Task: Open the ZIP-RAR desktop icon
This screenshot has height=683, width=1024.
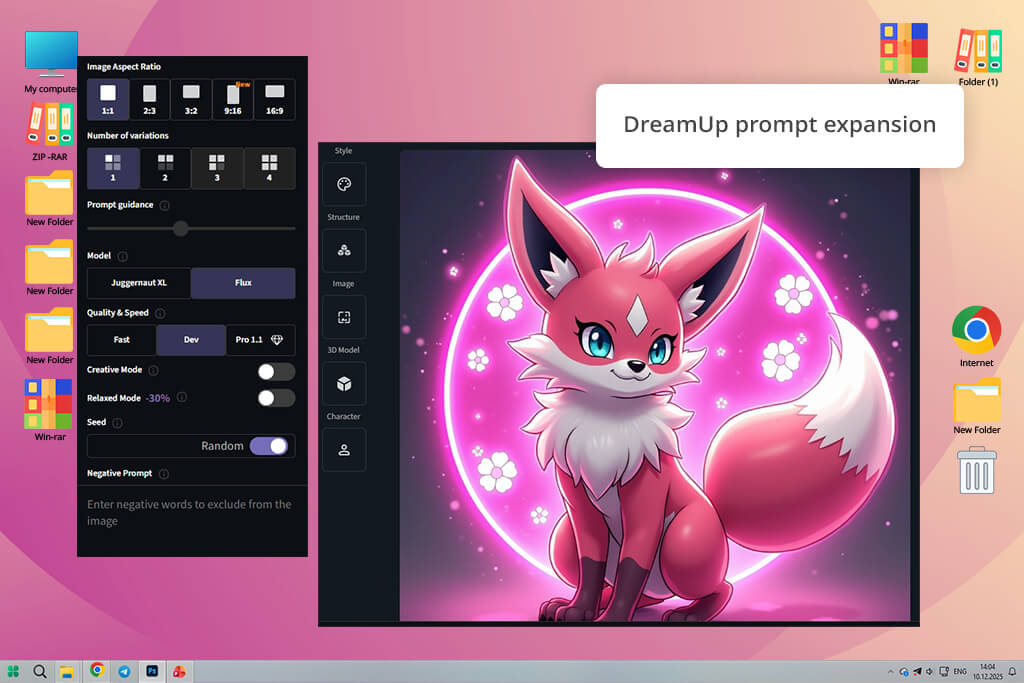Action: 50,133
